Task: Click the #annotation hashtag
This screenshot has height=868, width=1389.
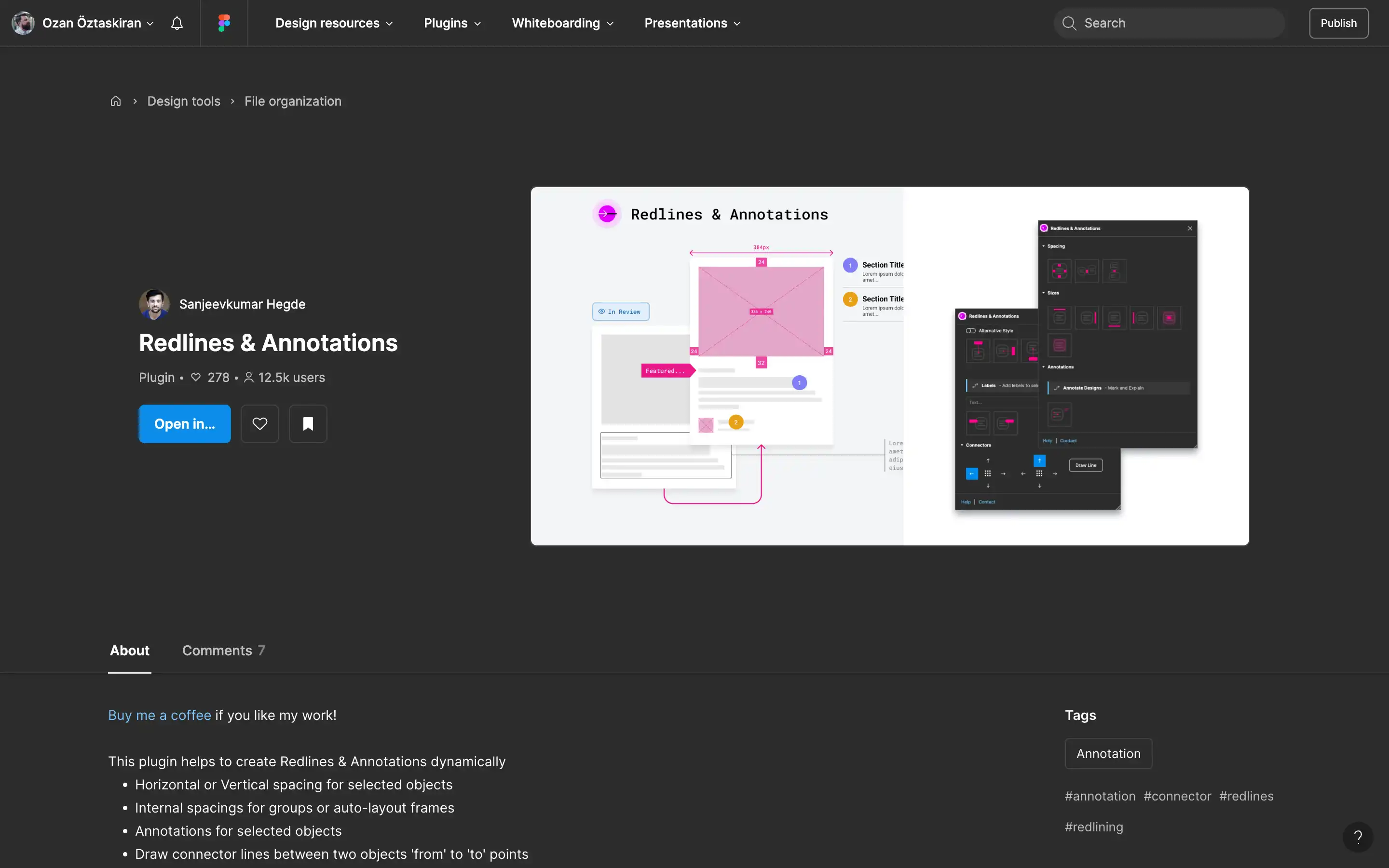Action: (x=1100, y=796)
